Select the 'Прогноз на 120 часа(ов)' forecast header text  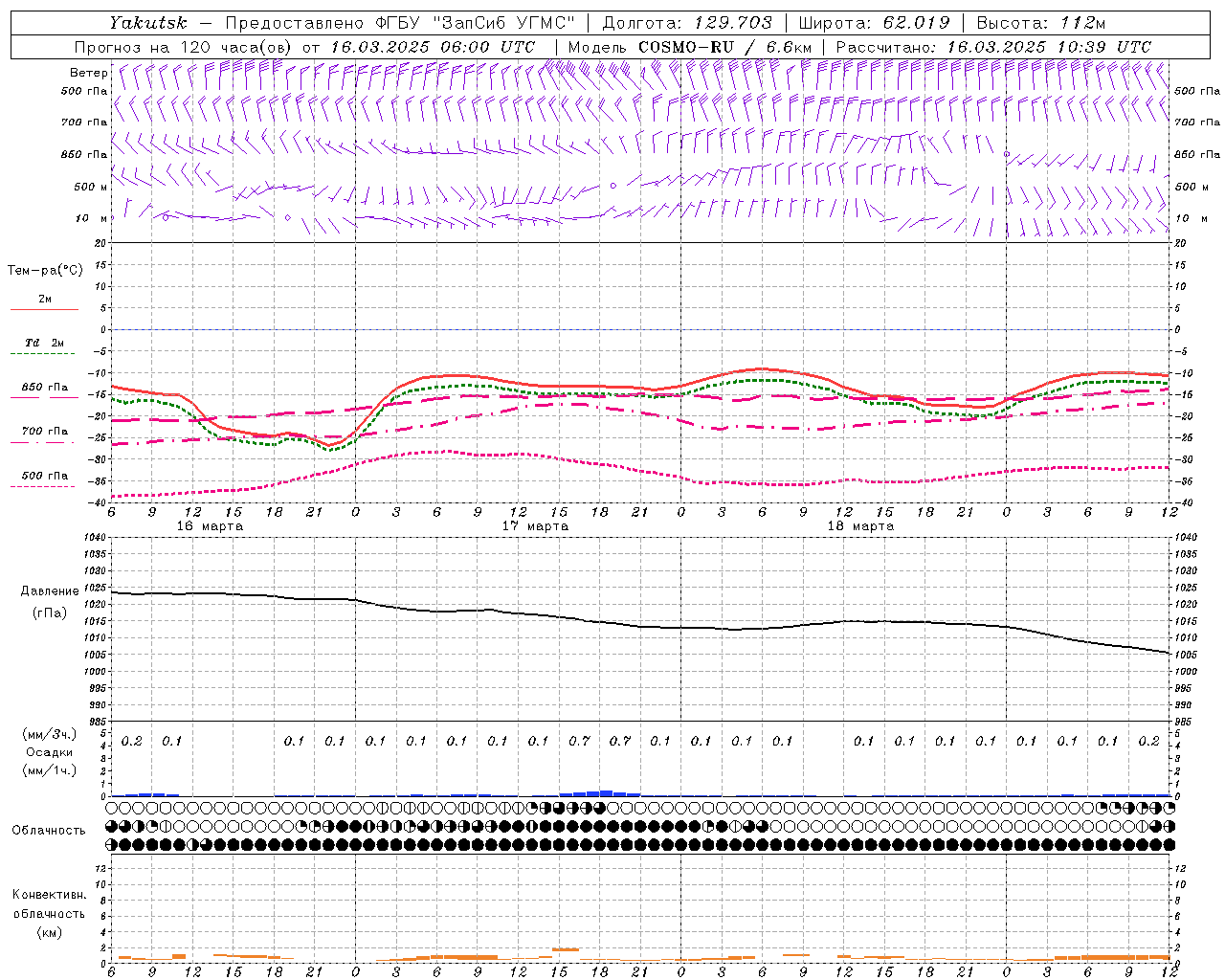pyautogui.click(x=185, y=47)
